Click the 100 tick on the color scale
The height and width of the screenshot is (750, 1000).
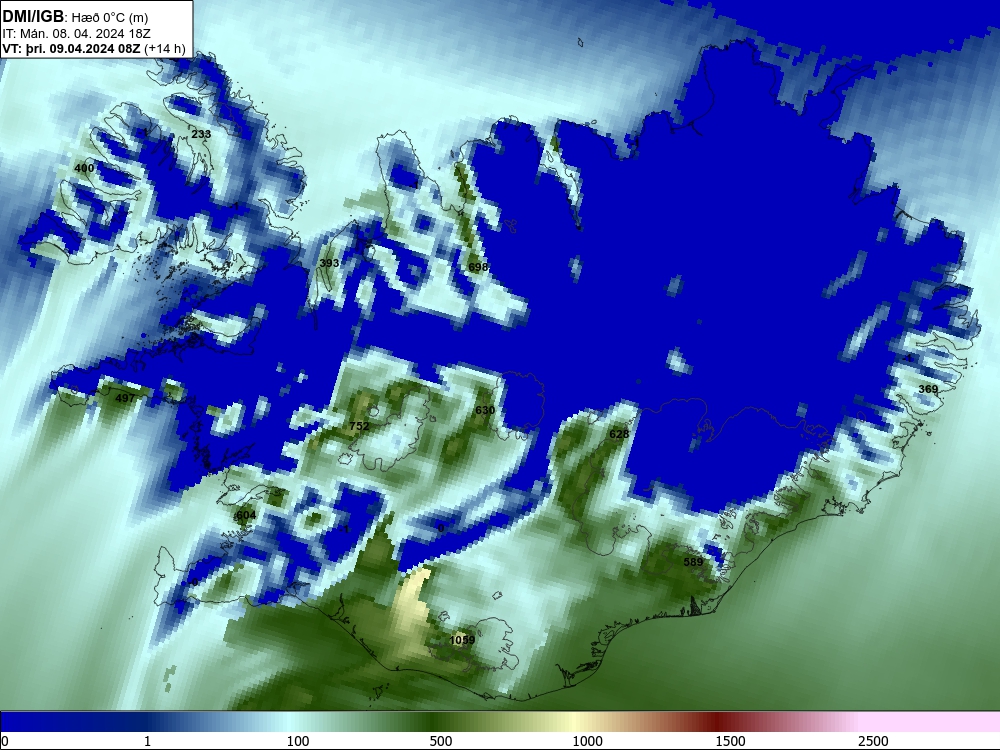(x=298, y=741)
